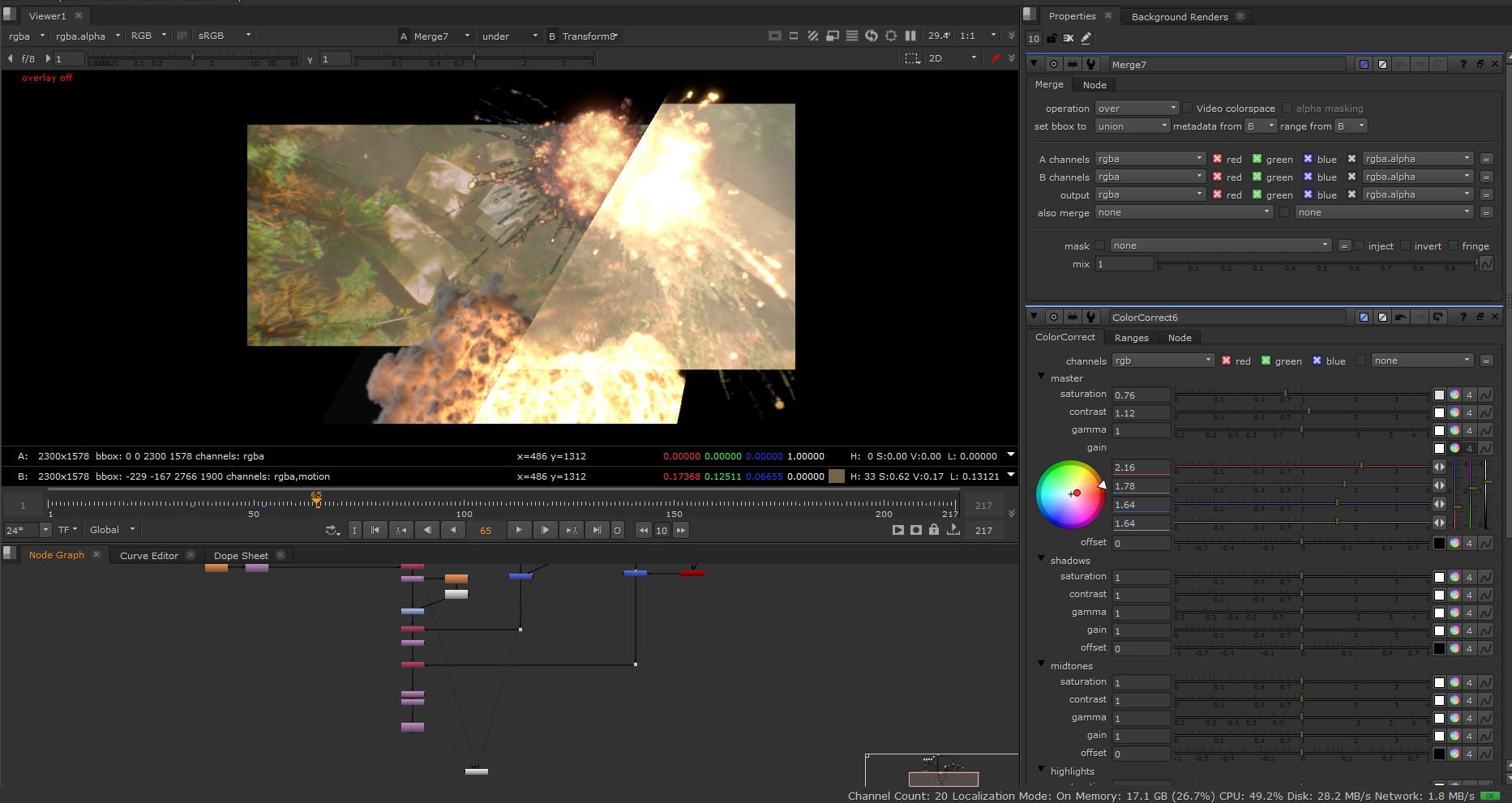Click the pencil edit icon in Properties toolbar
Viewport: 1512px width, 803px height.
(1086, 38)
